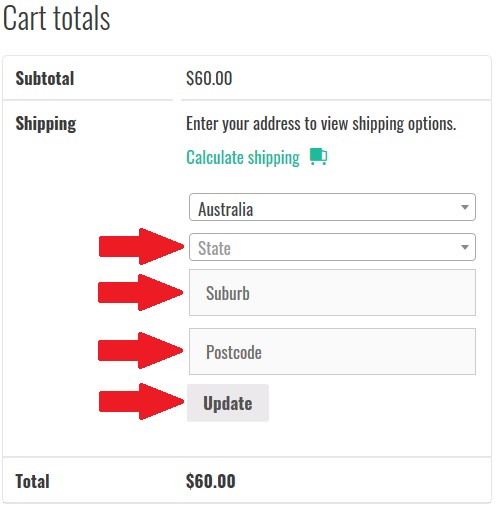Click the 'Enter your address' shipping message

pos(321,124)
